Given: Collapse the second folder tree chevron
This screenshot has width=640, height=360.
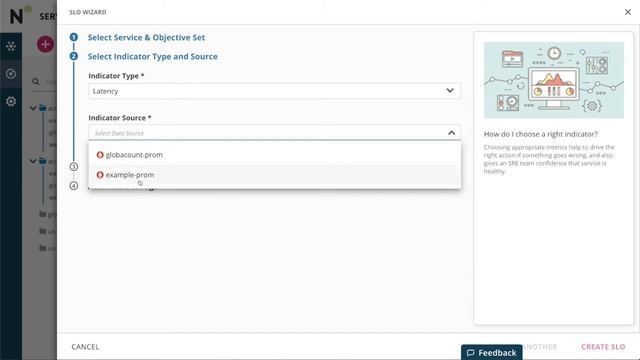Looking at the screenshot, I should pyautogui.click(x=33, y=161).
